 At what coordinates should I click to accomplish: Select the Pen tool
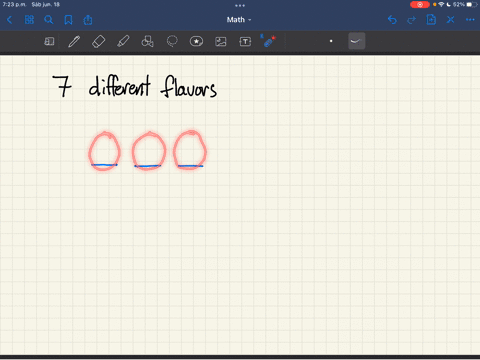74,41
